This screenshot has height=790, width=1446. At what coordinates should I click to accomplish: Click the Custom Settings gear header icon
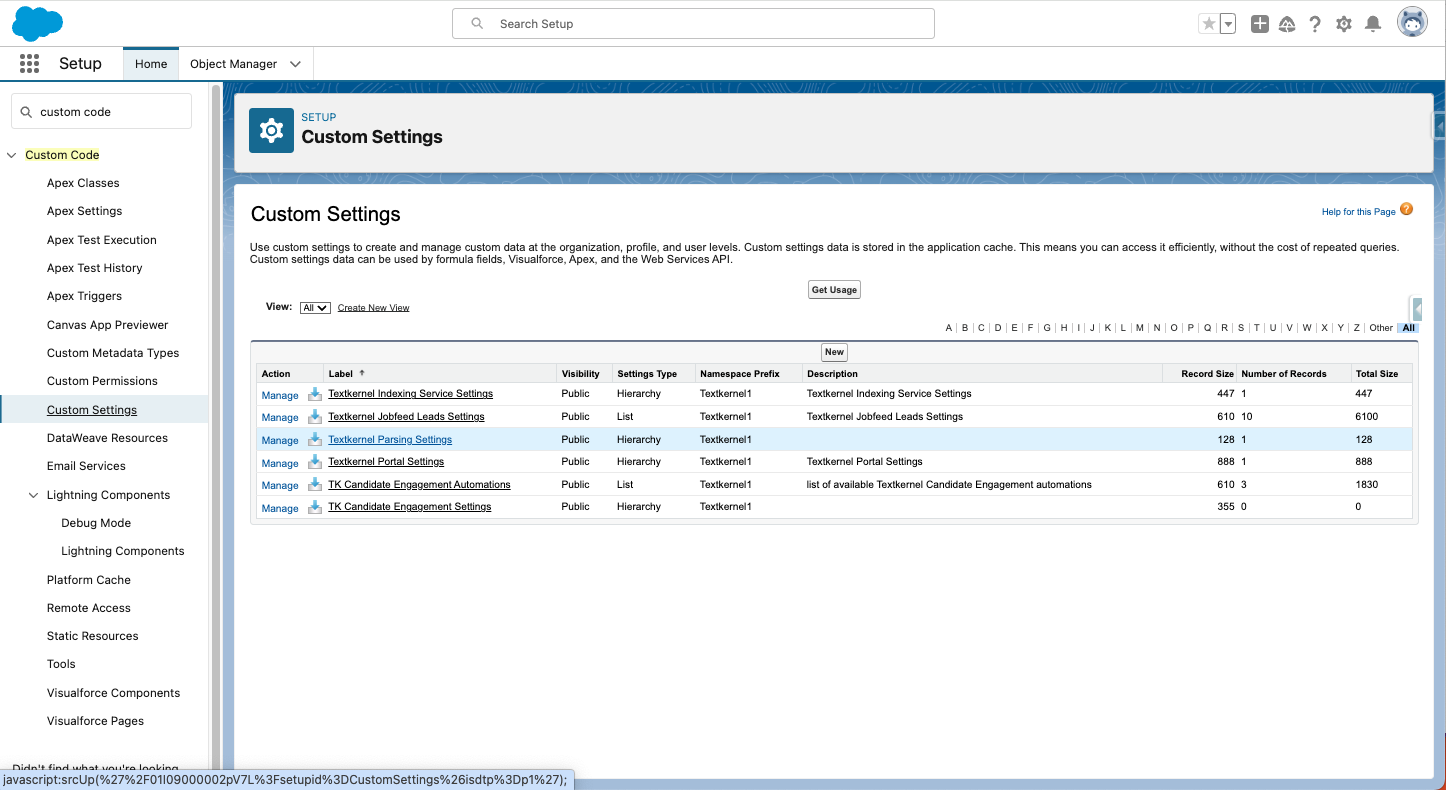pos(271,130)
